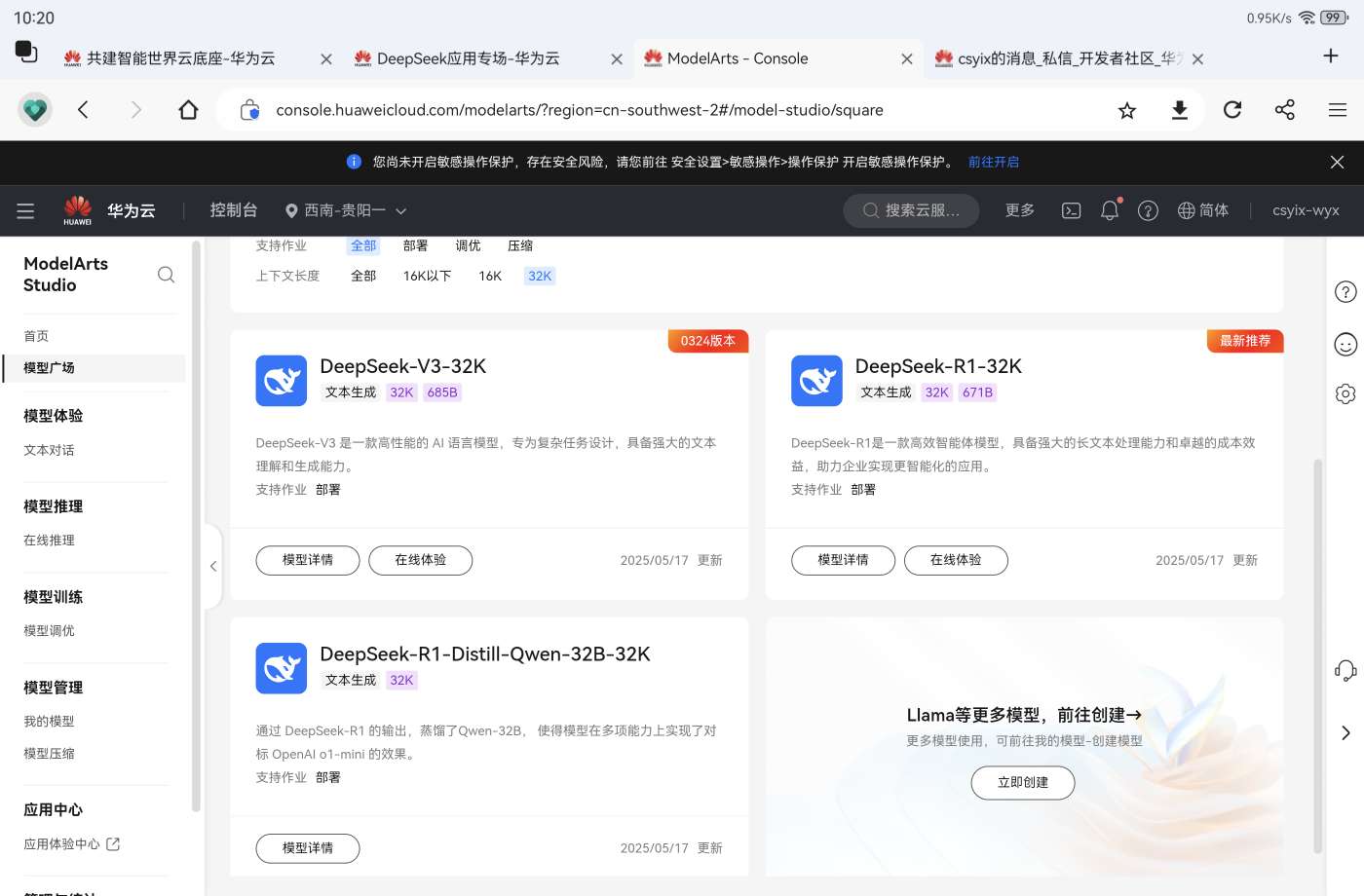Open a new browser tab
The height and width of the screenshot is (896, 1364).
pyautogui.click(x=1331, y=56)
